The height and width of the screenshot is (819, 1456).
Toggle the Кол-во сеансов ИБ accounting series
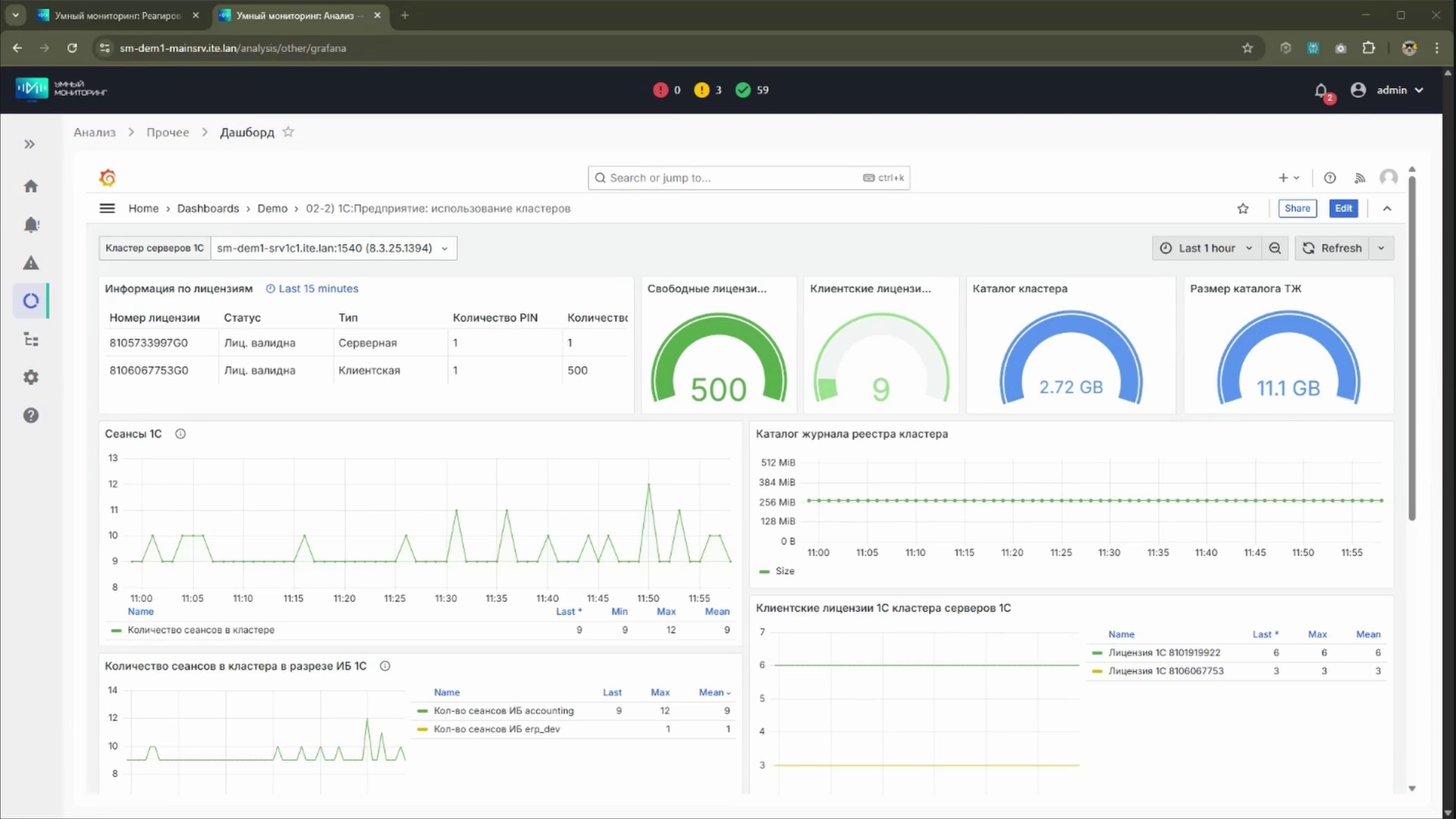click(504, 711)
